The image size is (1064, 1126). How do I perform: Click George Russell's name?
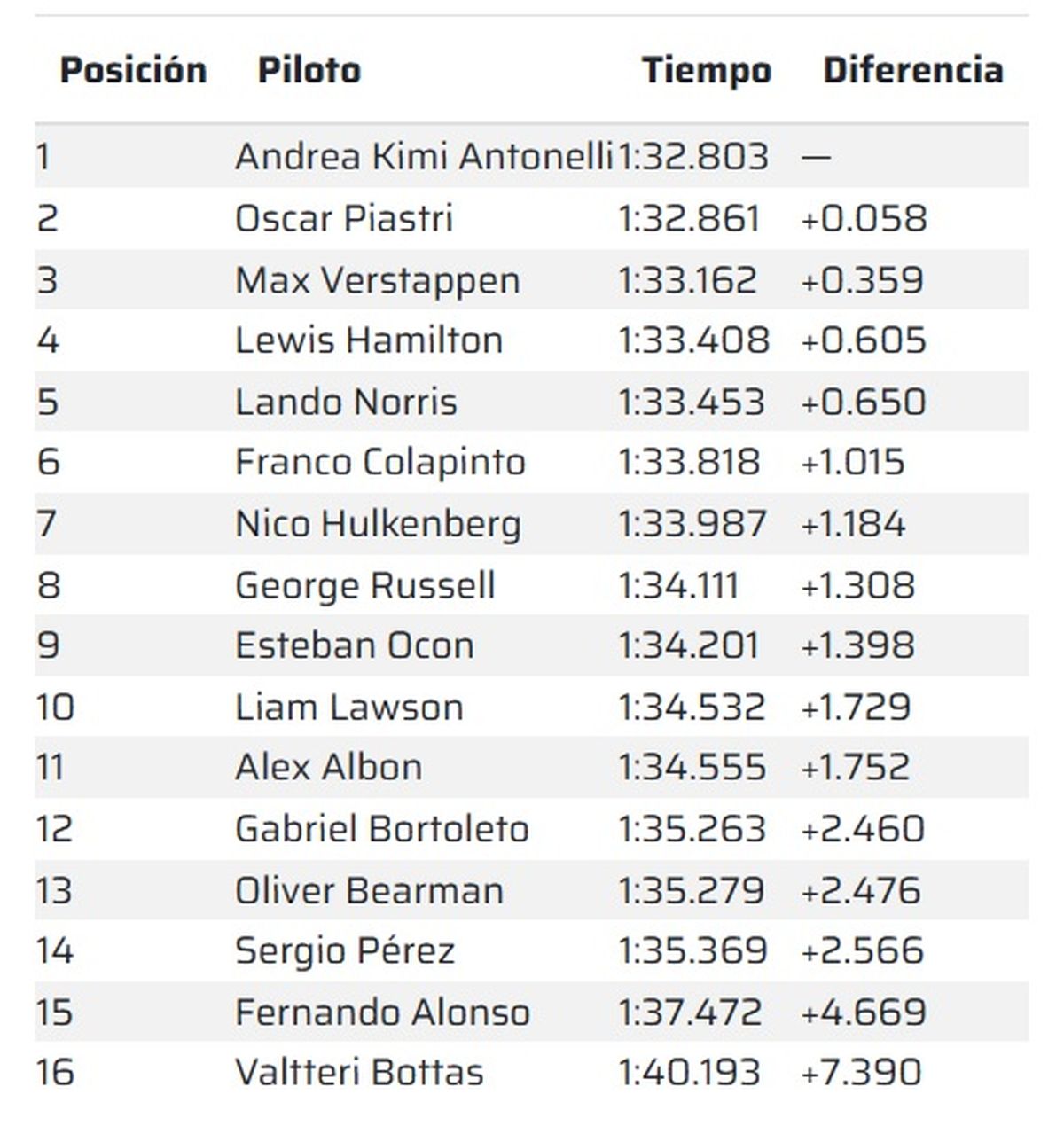pos(364,585)
